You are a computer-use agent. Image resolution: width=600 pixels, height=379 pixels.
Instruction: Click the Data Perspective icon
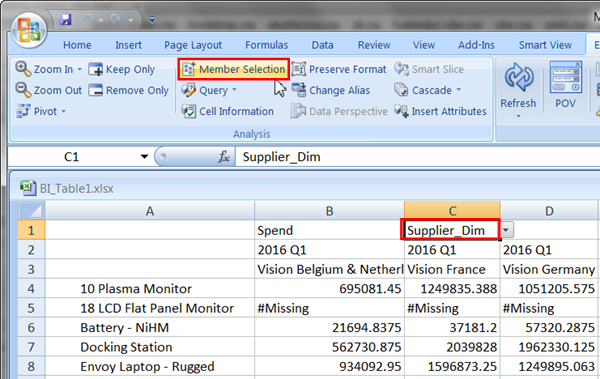pos(298,111)
